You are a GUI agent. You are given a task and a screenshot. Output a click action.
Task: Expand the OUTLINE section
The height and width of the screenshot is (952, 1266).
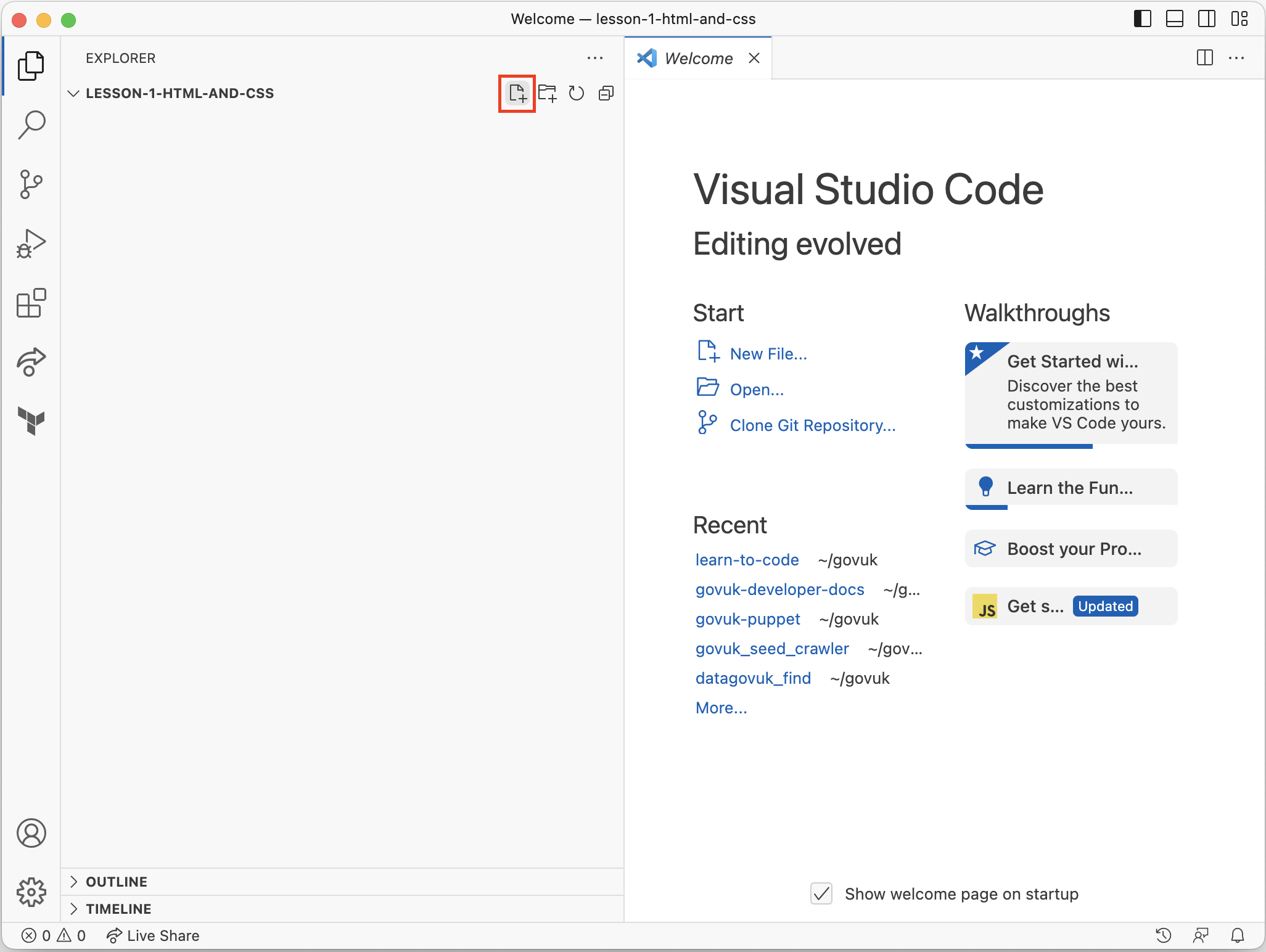[x=342, y=882]
